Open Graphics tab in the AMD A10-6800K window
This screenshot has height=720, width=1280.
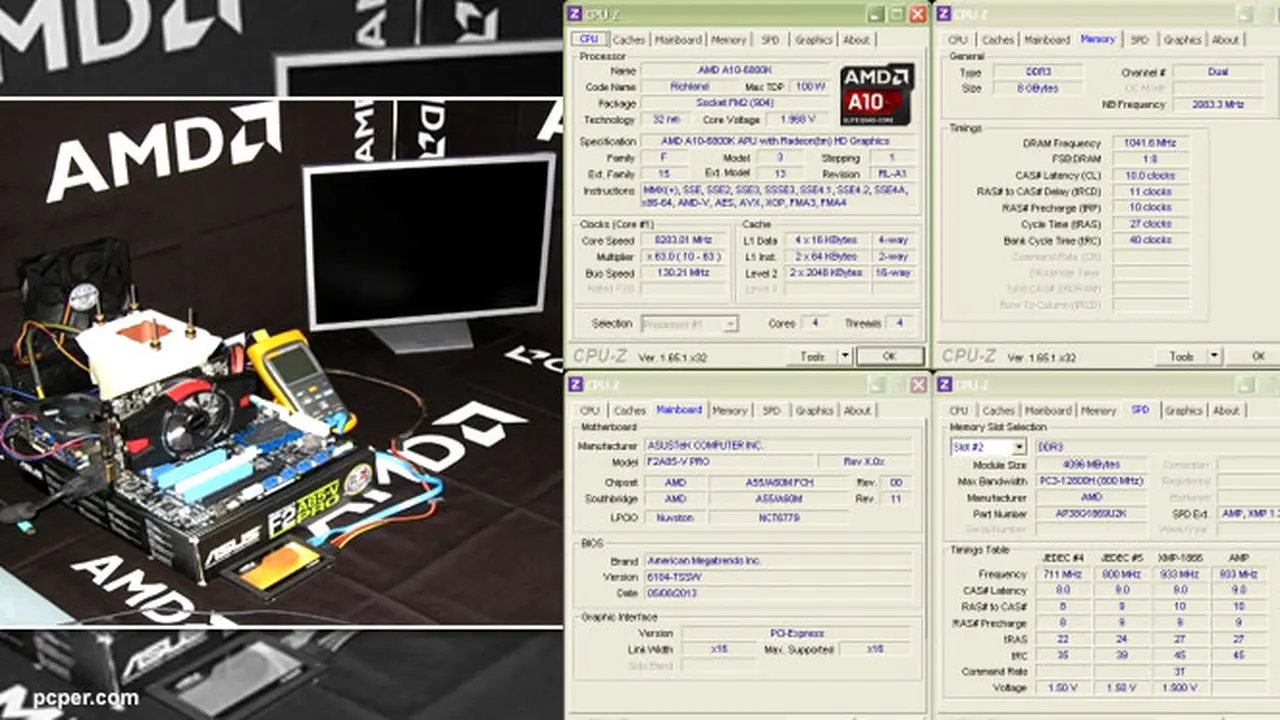(813, 40)
